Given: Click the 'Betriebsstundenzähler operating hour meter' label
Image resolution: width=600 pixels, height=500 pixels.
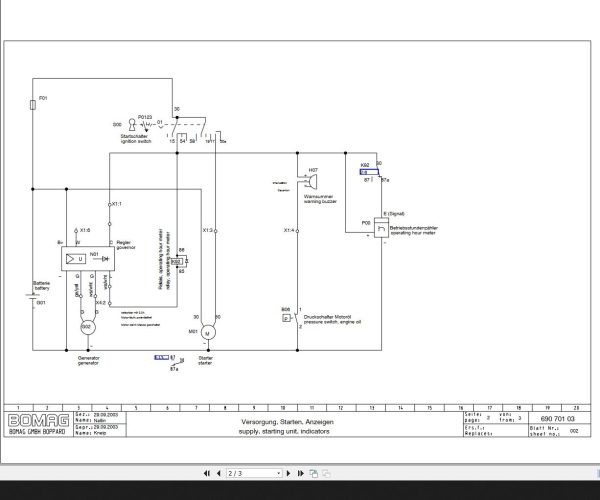Looking at the screenshot, I should pyautogui.click(x=414, y=230).
